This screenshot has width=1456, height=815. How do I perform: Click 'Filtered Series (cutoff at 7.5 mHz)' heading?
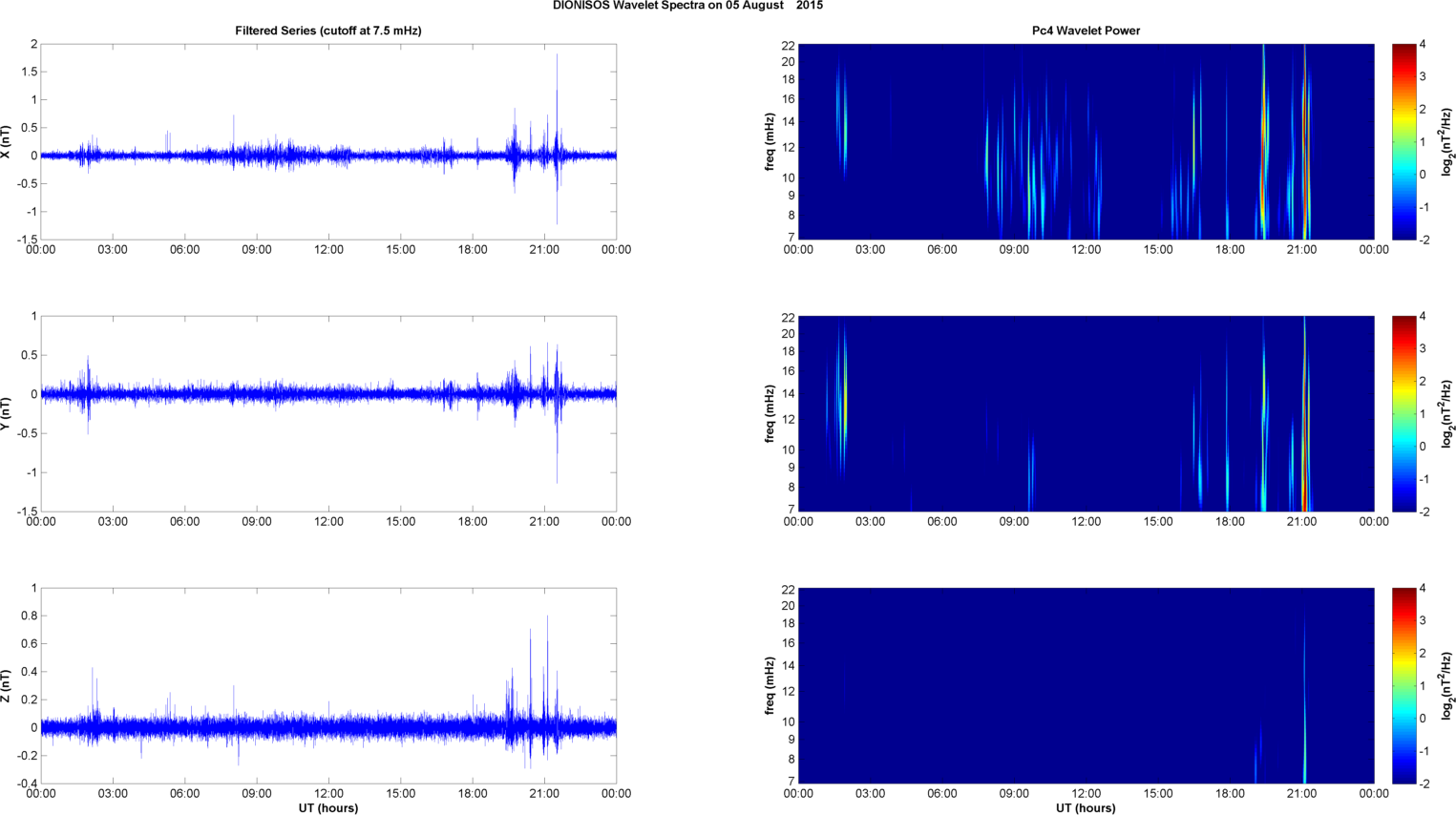(328, 31)
